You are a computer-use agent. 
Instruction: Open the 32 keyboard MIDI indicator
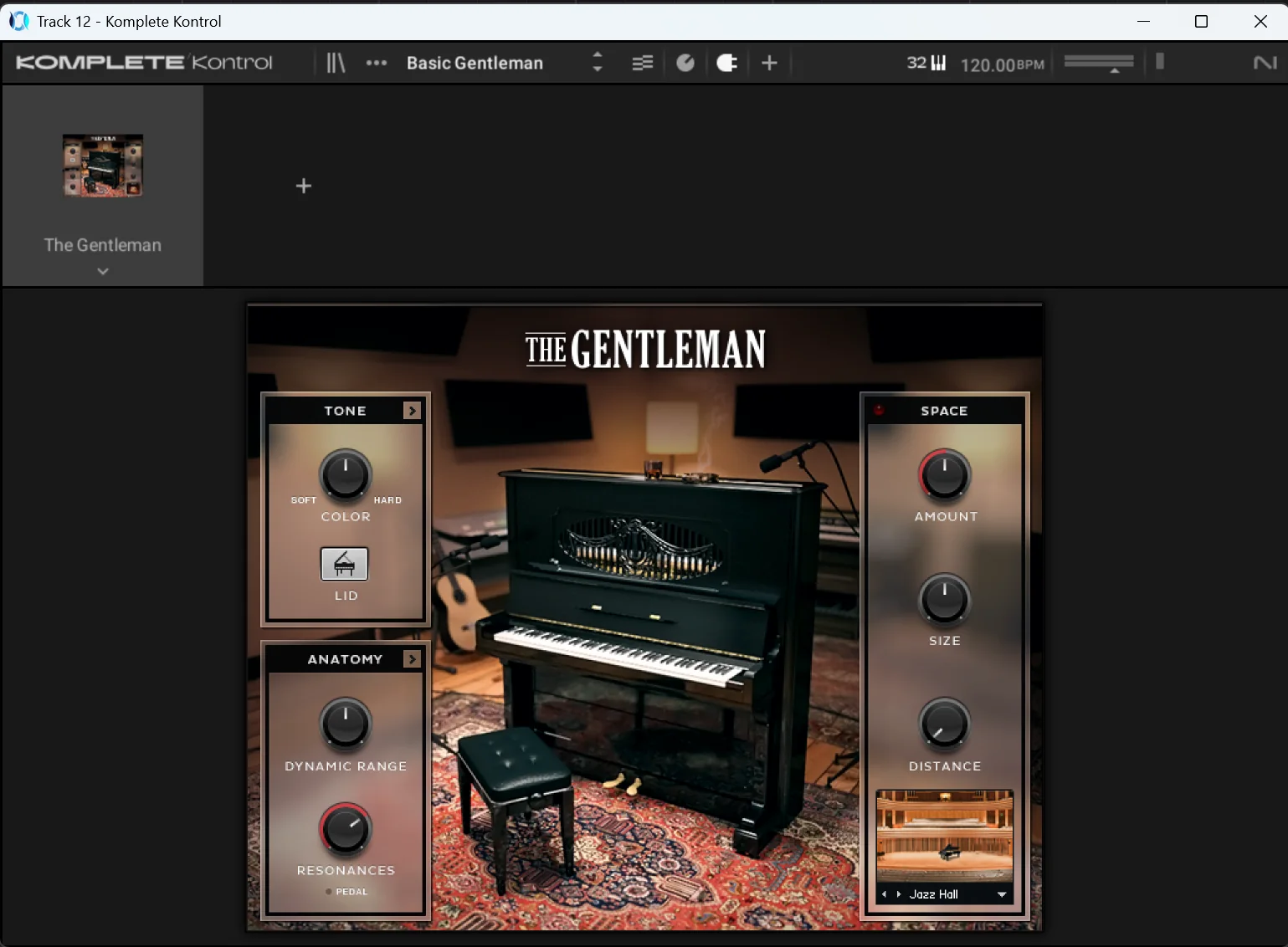coord(926,63)
